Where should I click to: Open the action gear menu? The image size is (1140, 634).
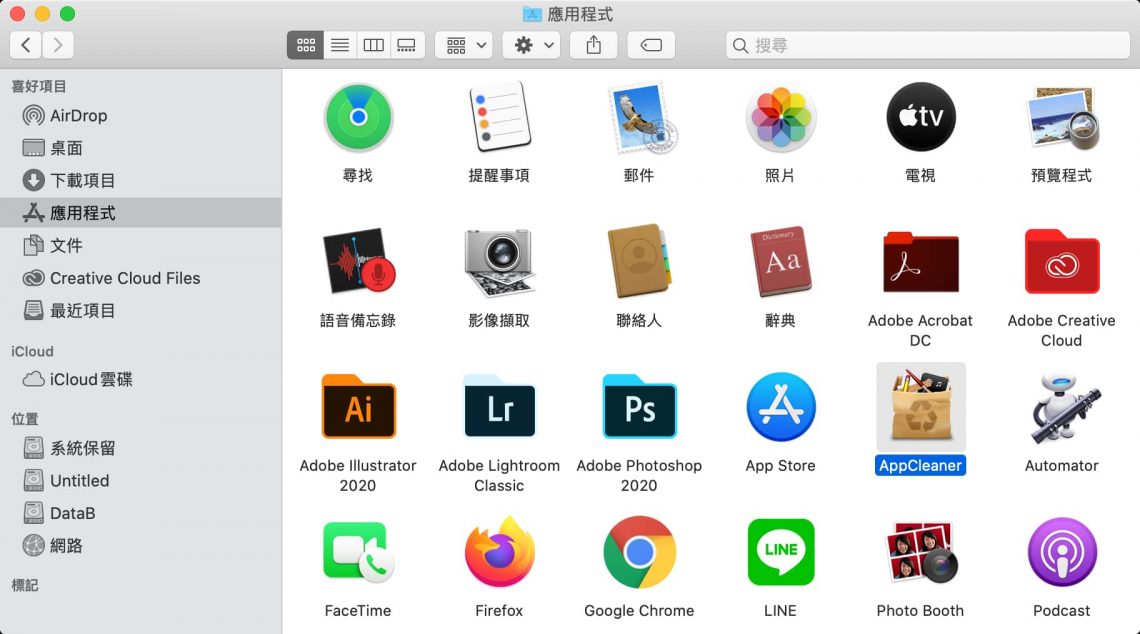tap(531, 44)
